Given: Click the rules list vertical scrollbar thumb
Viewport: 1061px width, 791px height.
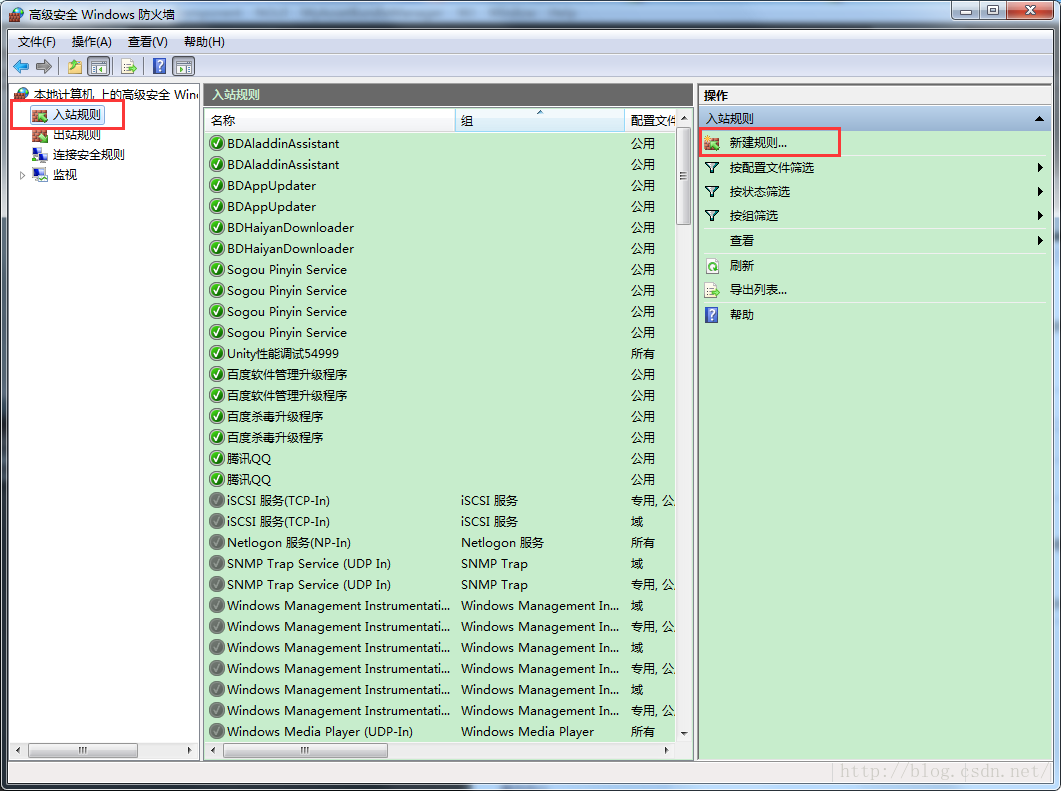Looking at the screenshot, I should (x=683, y=176).
